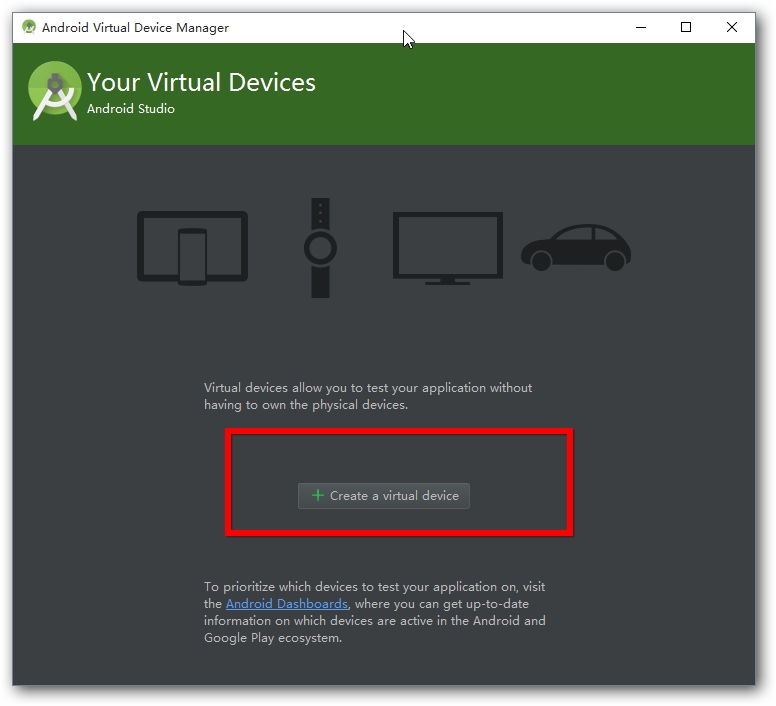This screenshot has width=776, height=706.
Task: Click the Android Auto car icon
Action: (576, 247)
